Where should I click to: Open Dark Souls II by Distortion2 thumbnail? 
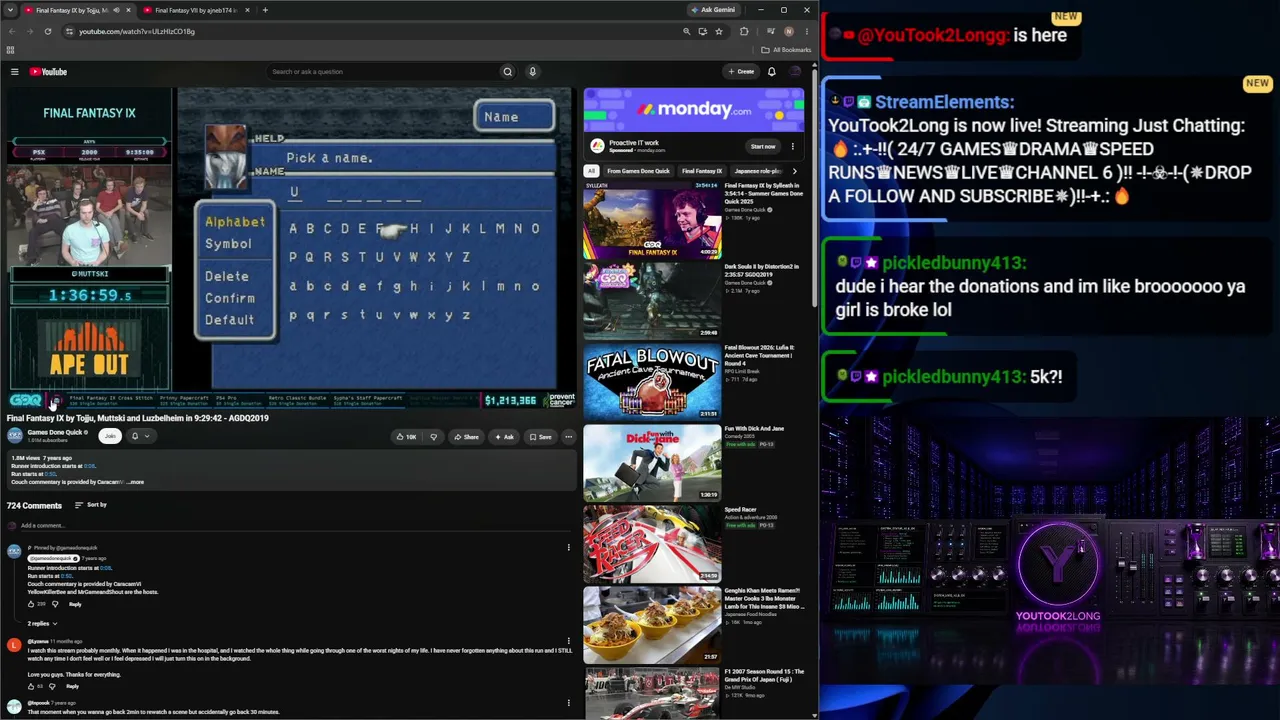coord(652,301)
